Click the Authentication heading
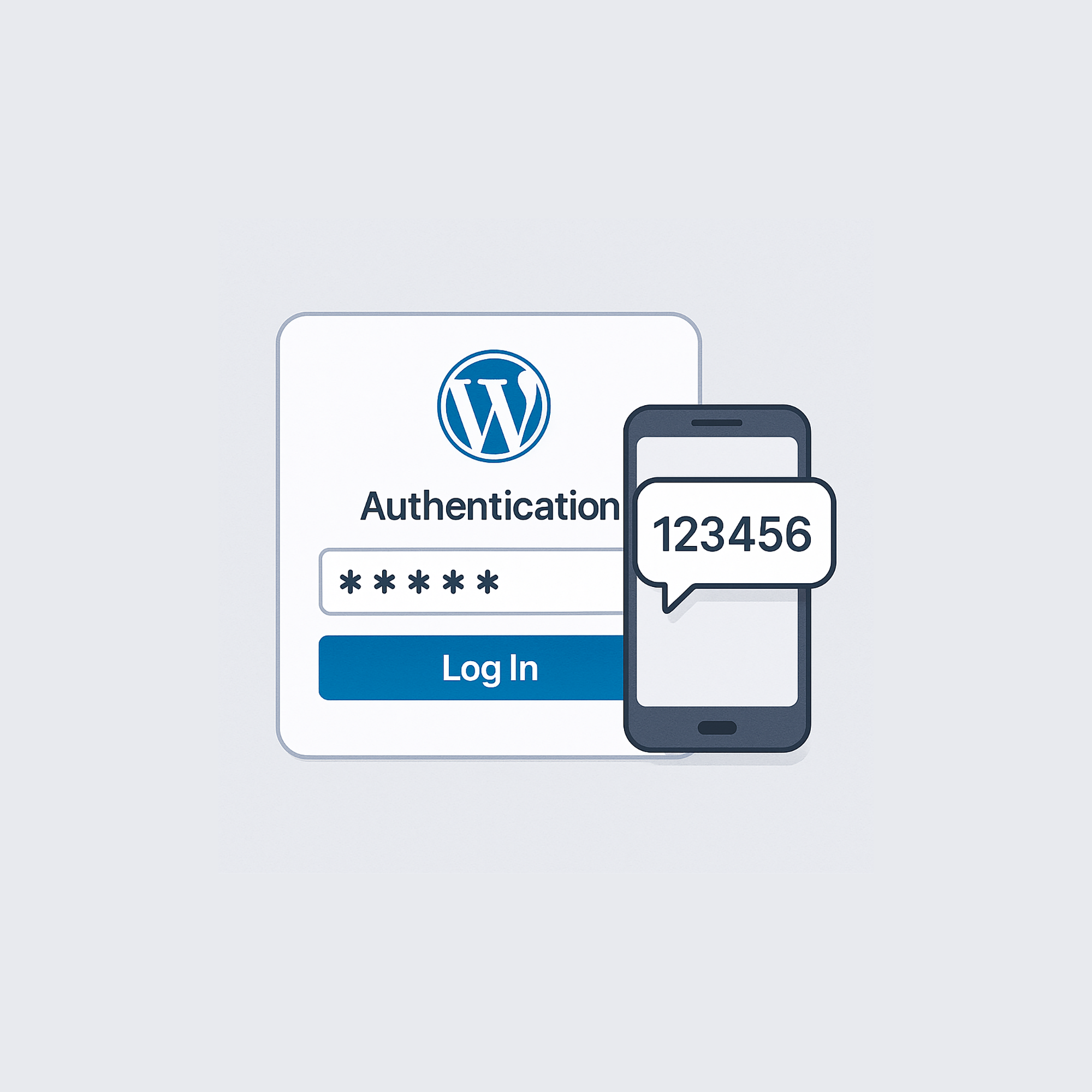Viewport: 1092px width, 1092px height. pos(490,506)
